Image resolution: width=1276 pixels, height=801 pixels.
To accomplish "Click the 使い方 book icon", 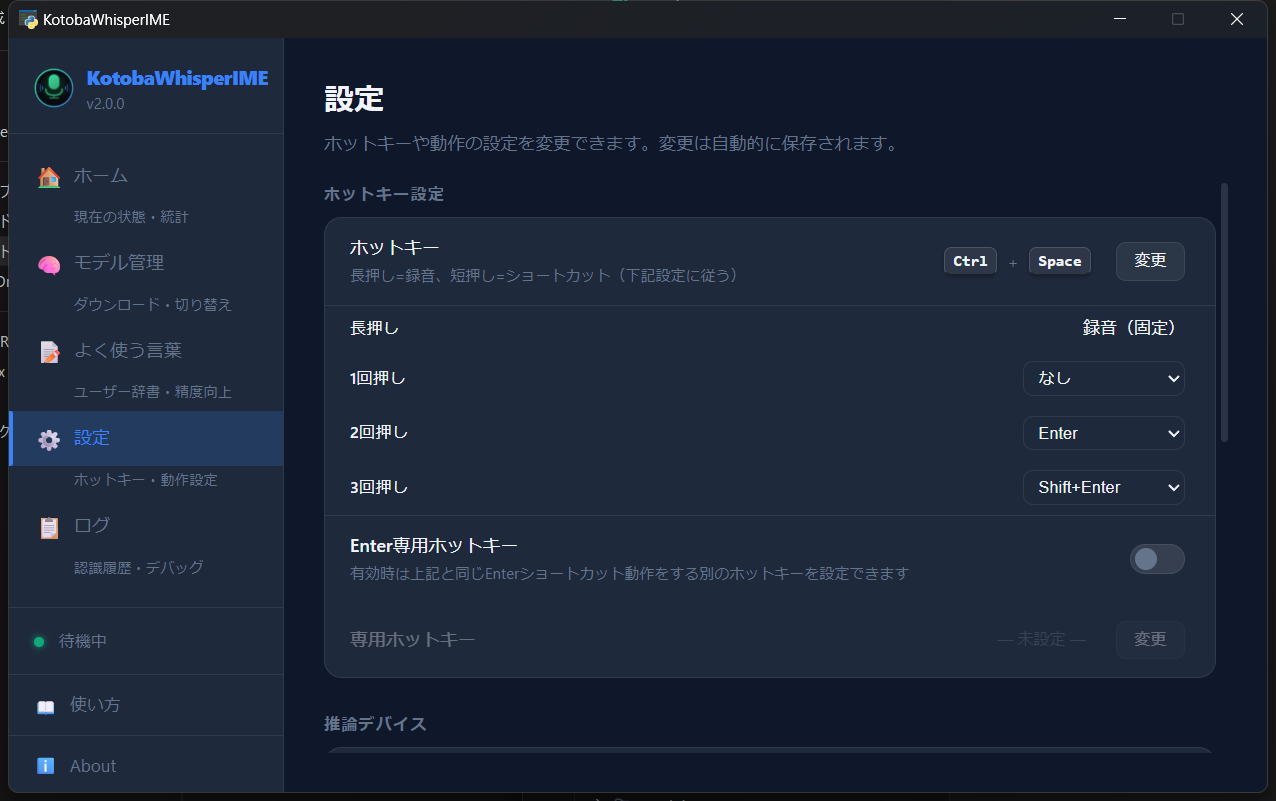I will [x=45, y=704].
